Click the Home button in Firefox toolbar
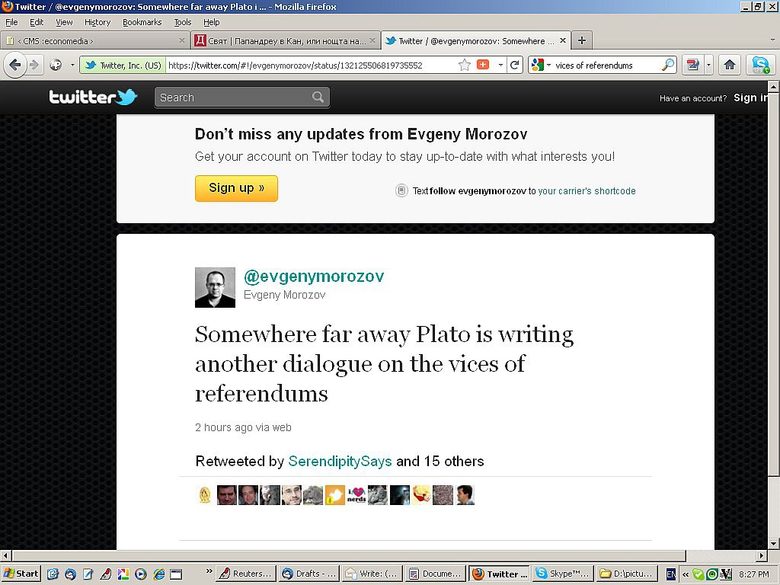This screenshot has height=585, width=780. click(729, 65)
